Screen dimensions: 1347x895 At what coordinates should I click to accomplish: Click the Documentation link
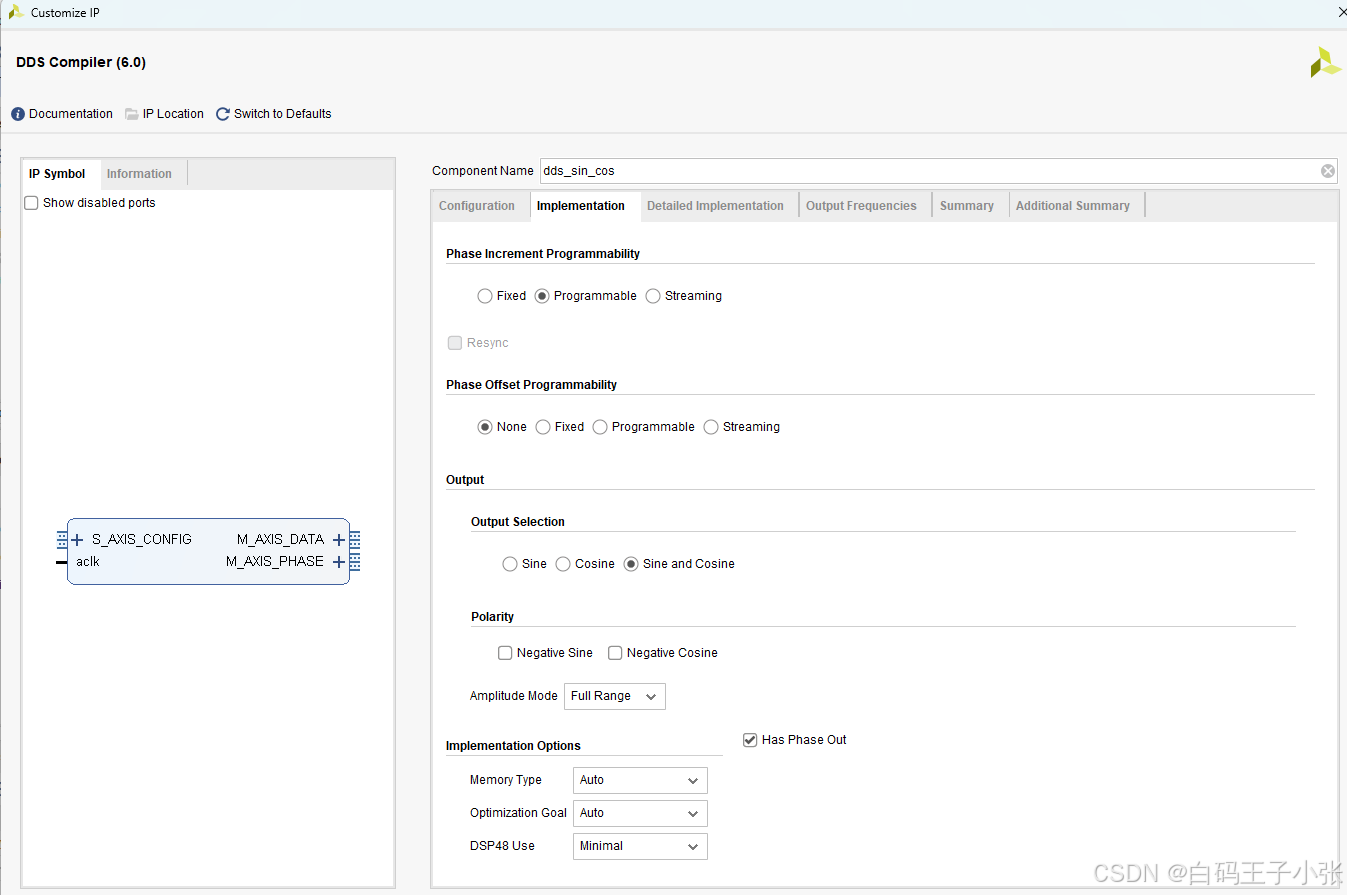coord(71,114)
